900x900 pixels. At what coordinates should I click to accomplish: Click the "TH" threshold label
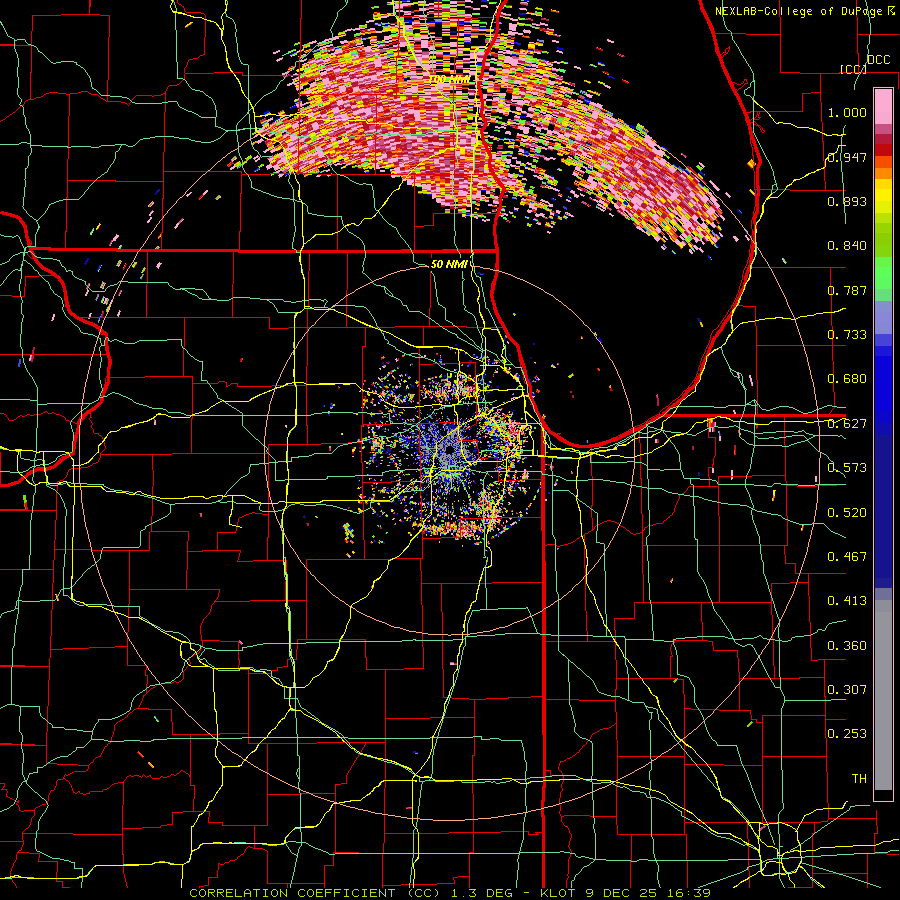tap(859, 779)
